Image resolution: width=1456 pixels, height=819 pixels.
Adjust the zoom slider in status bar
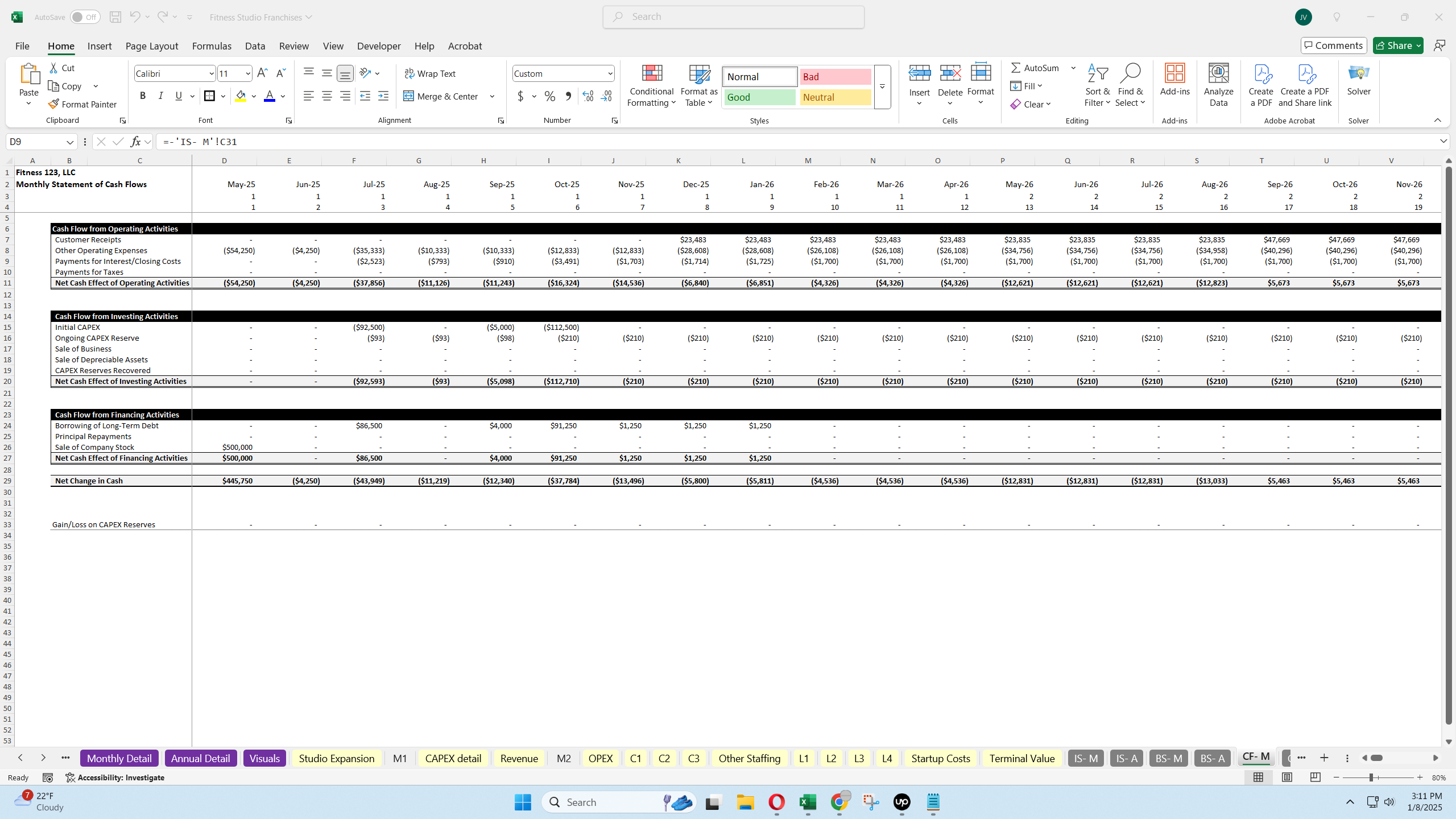[1371, 777]
